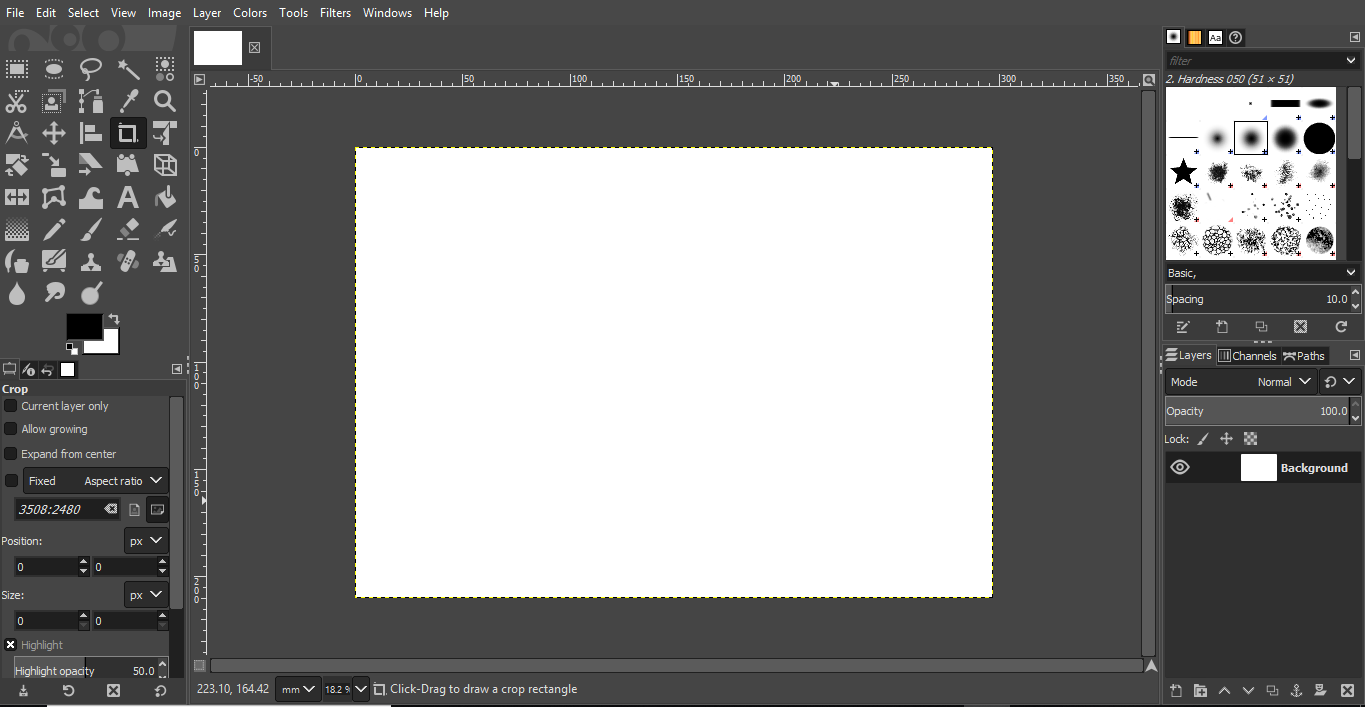Viewport: 1365px width, 707px height.
Task: Select the Ellipse Select tool
Action: [54, 69]
